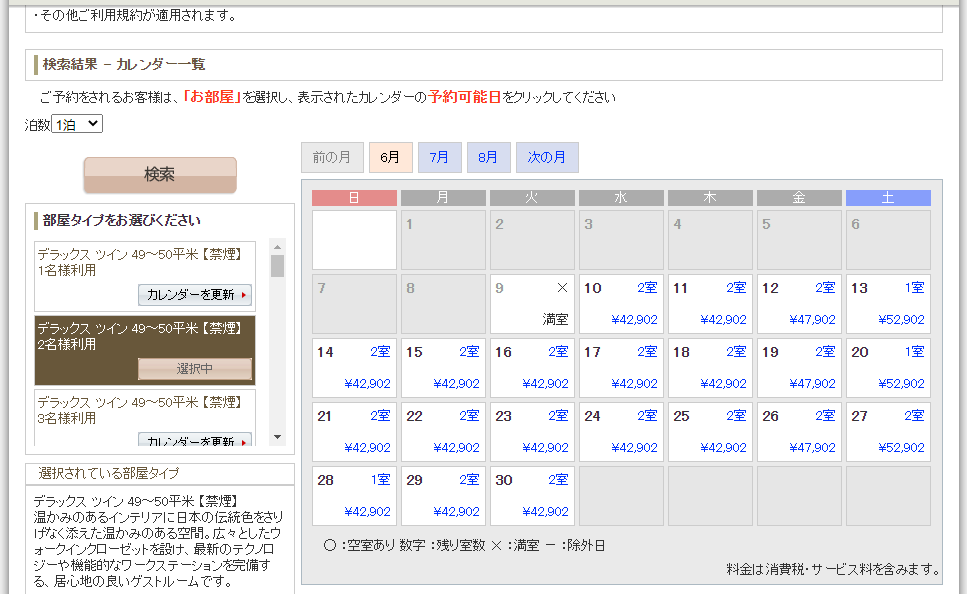This screenshot has height=594, width=967.
Task: Choose June 30 on the calendar
Action: (x=532, y=497)
